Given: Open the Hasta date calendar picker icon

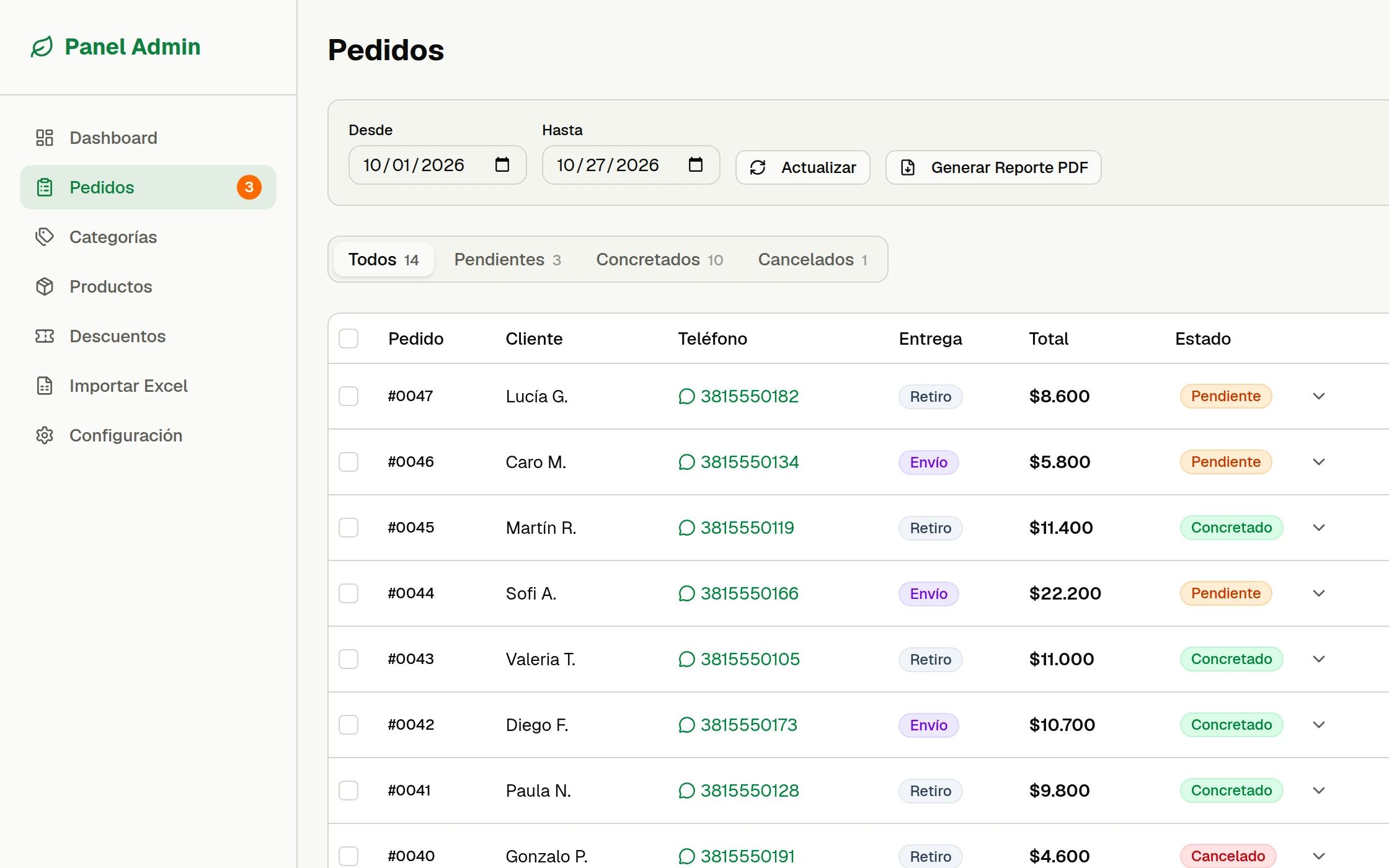Looking at the screenshot, I should [x=696, y=164].
